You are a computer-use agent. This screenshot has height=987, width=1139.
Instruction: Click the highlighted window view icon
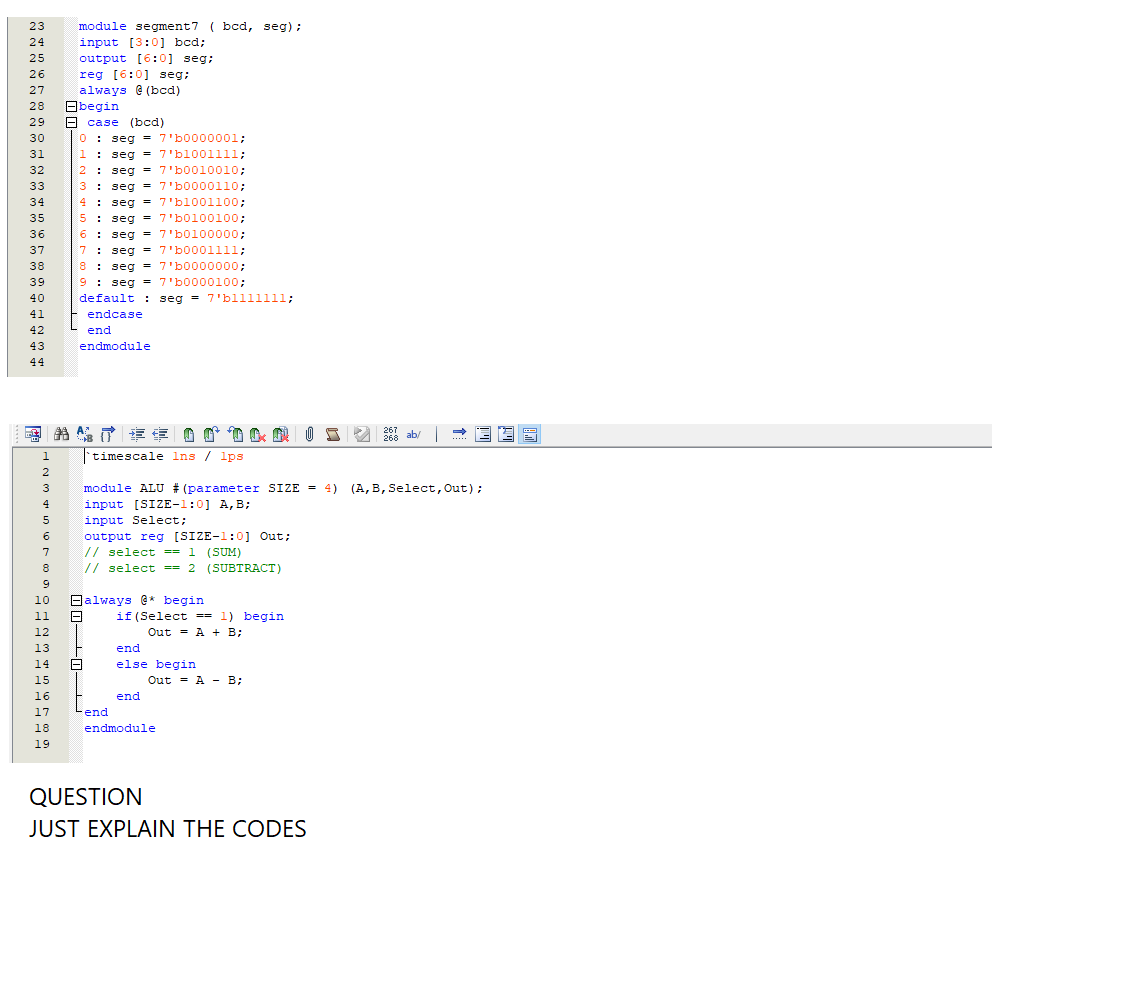(x=530, y=434)
